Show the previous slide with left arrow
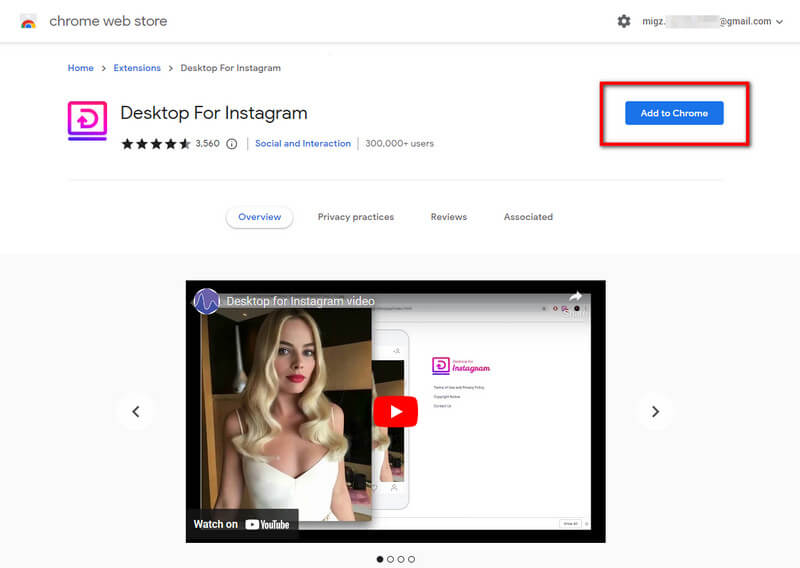Screen dimensions: 800x568 click(136, 411)
